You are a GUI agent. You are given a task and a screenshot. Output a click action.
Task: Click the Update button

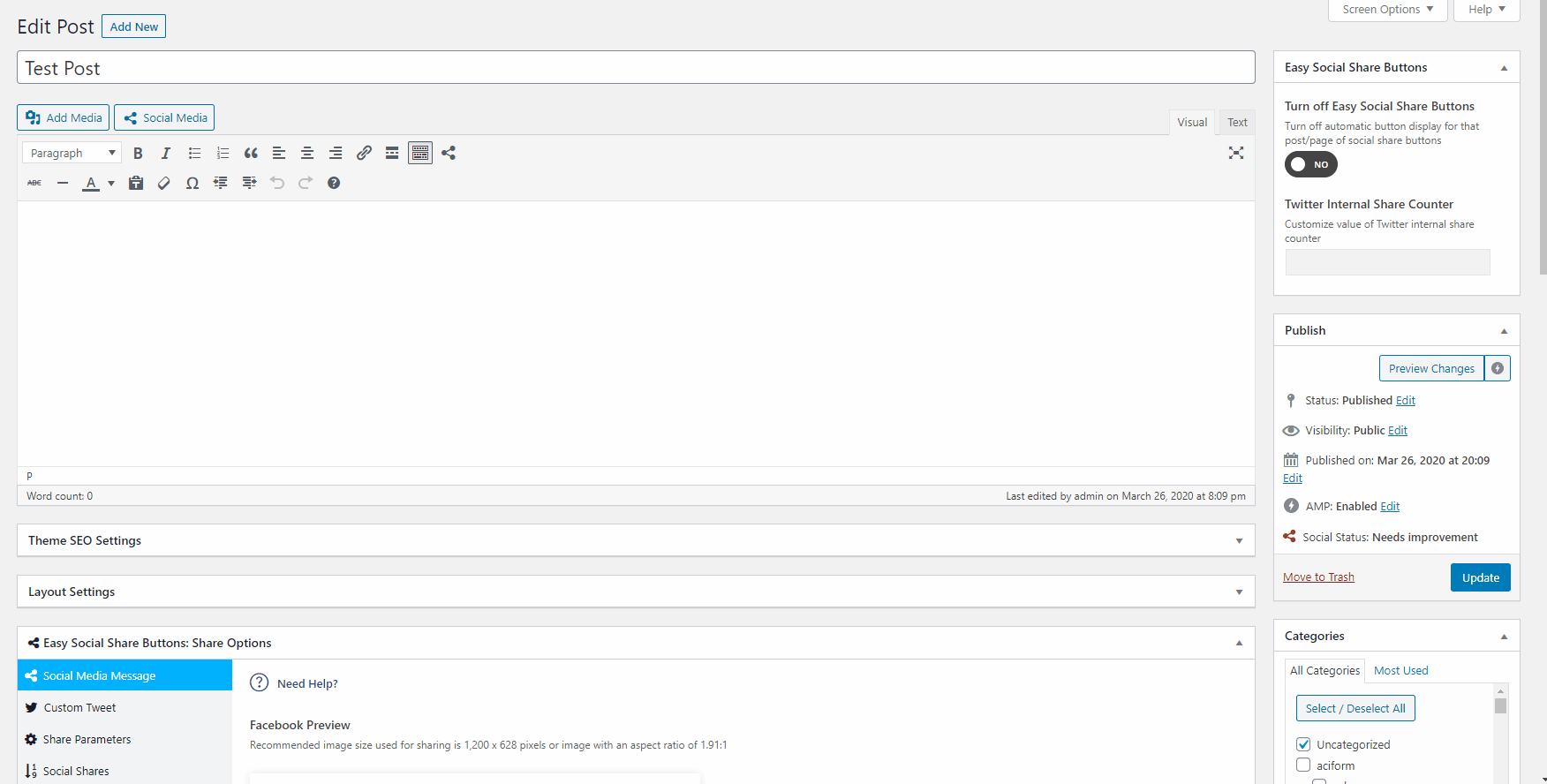[x=1480, y=578]
